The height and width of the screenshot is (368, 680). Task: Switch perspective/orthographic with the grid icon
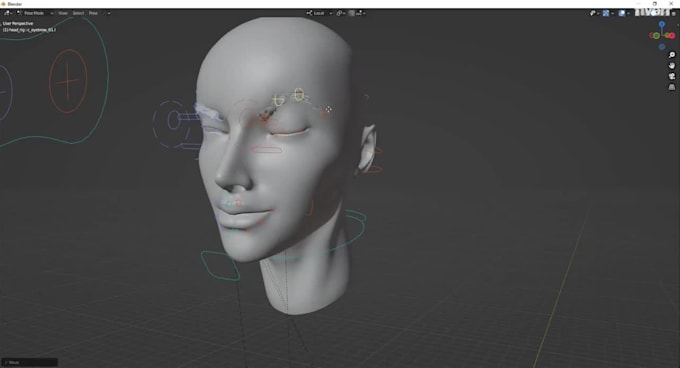tap(672, 87)
